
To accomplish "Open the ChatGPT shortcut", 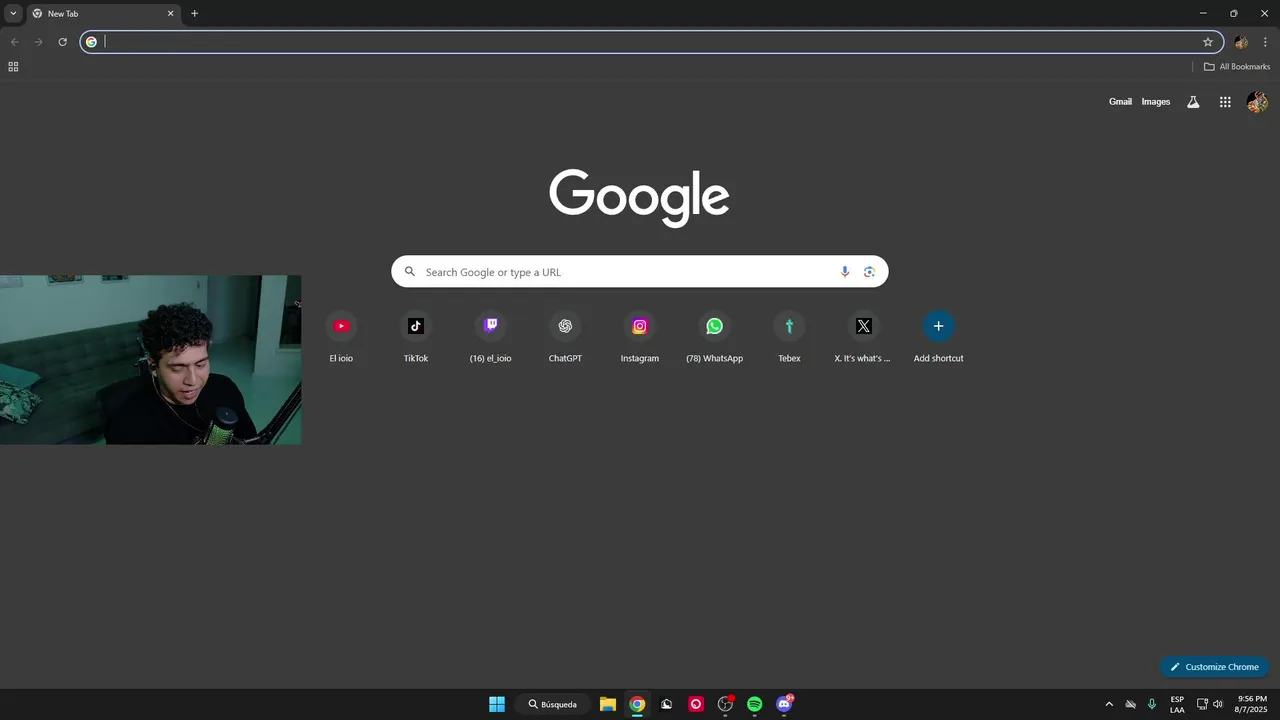I will tap(565, 337).
